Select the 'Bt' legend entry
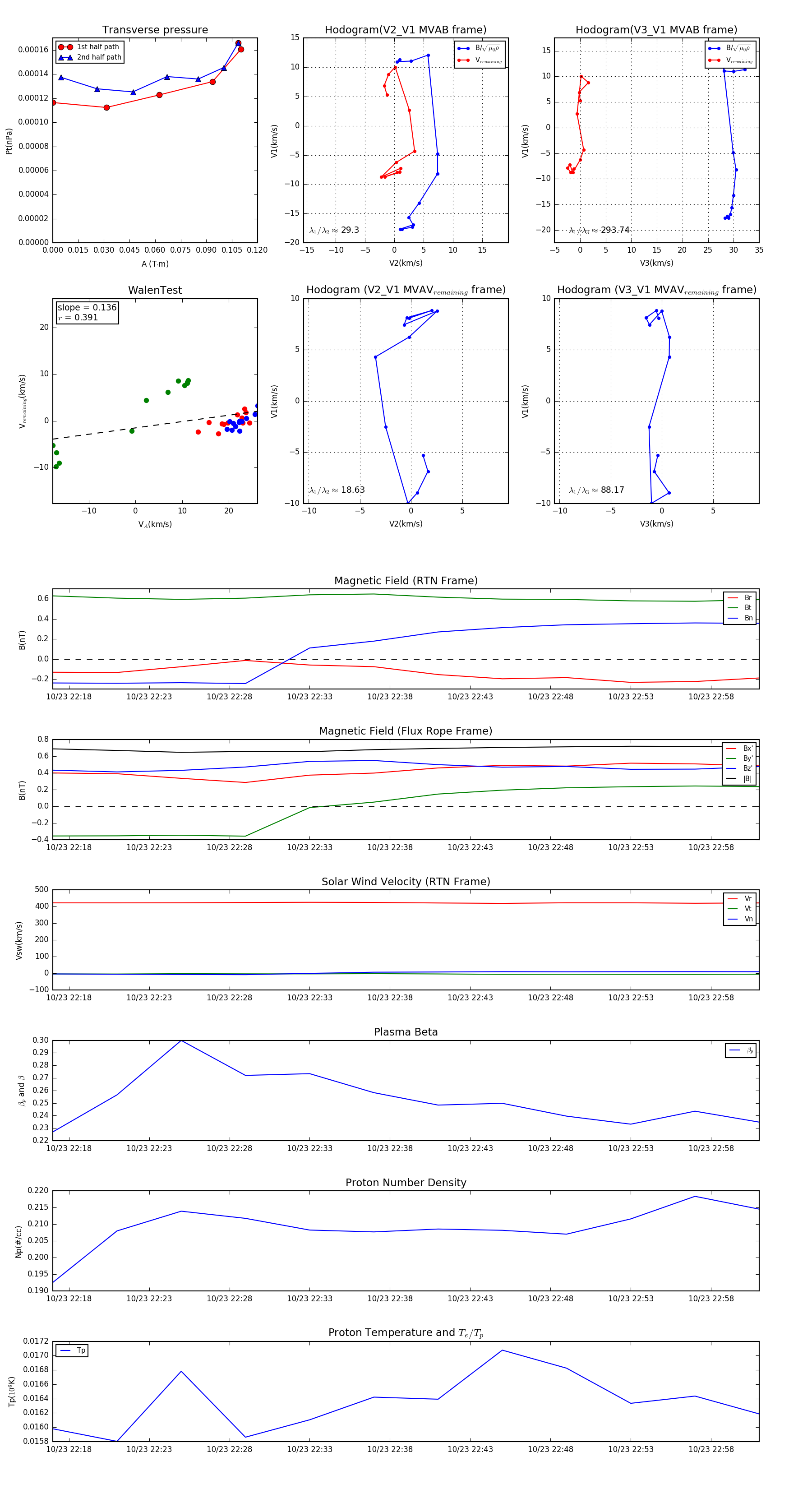 point(740,607)
